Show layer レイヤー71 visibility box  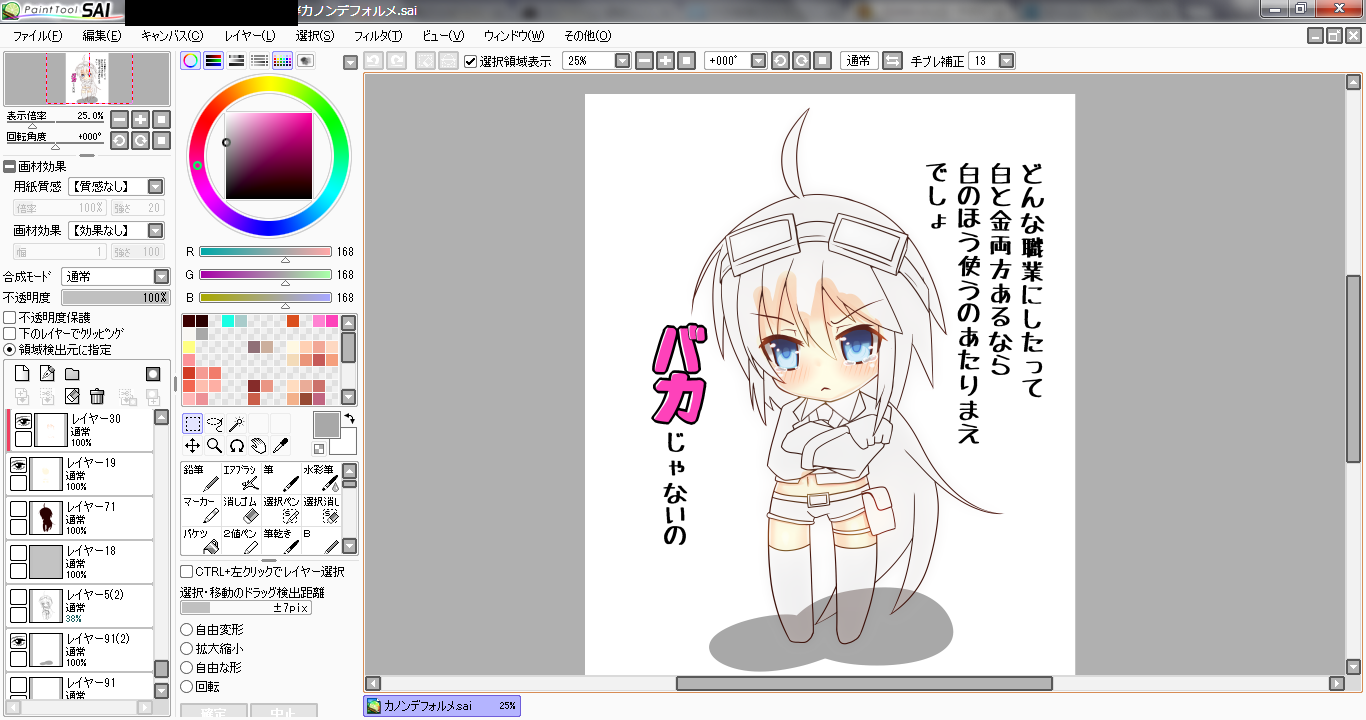point(18,509)
